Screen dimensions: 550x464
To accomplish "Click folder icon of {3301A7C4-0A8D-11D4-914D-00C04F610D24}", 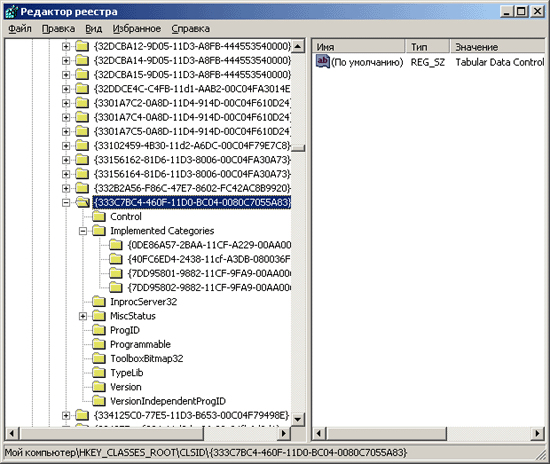I will (x=82, y=117).
